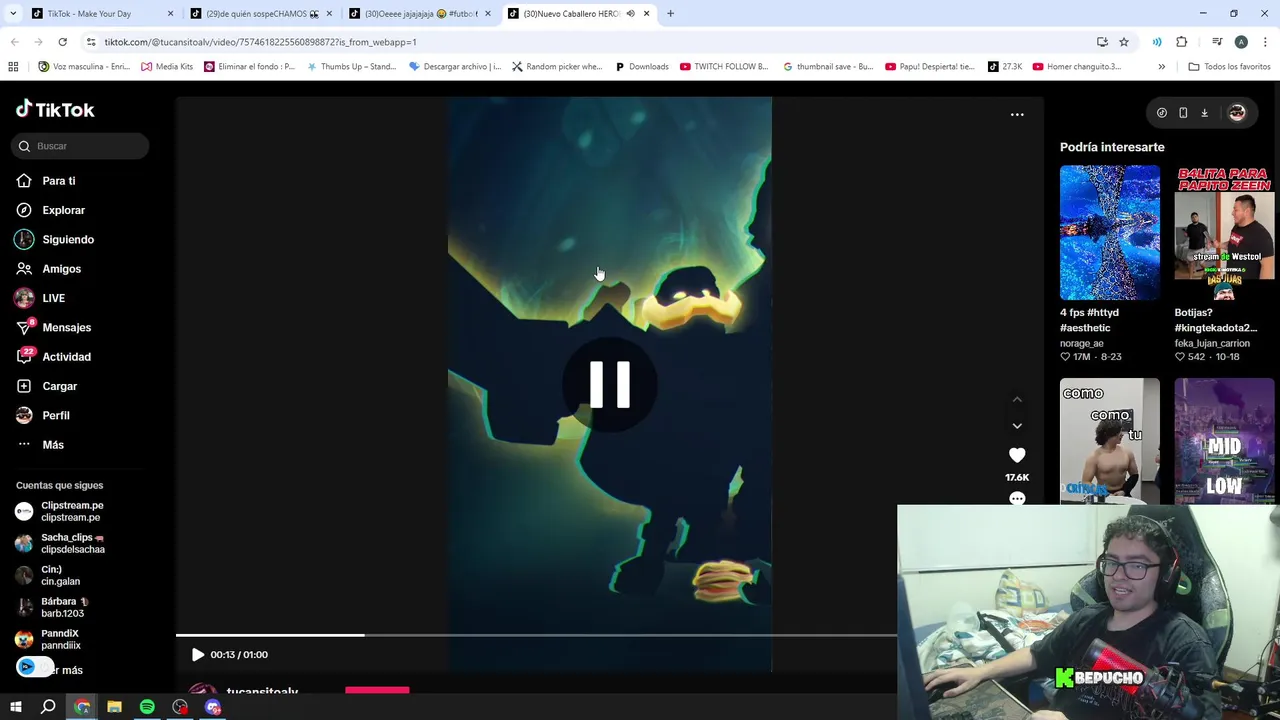Viewport: 1280px width, 720px height.
Task: Reload the page
Action: click(62, 42)
